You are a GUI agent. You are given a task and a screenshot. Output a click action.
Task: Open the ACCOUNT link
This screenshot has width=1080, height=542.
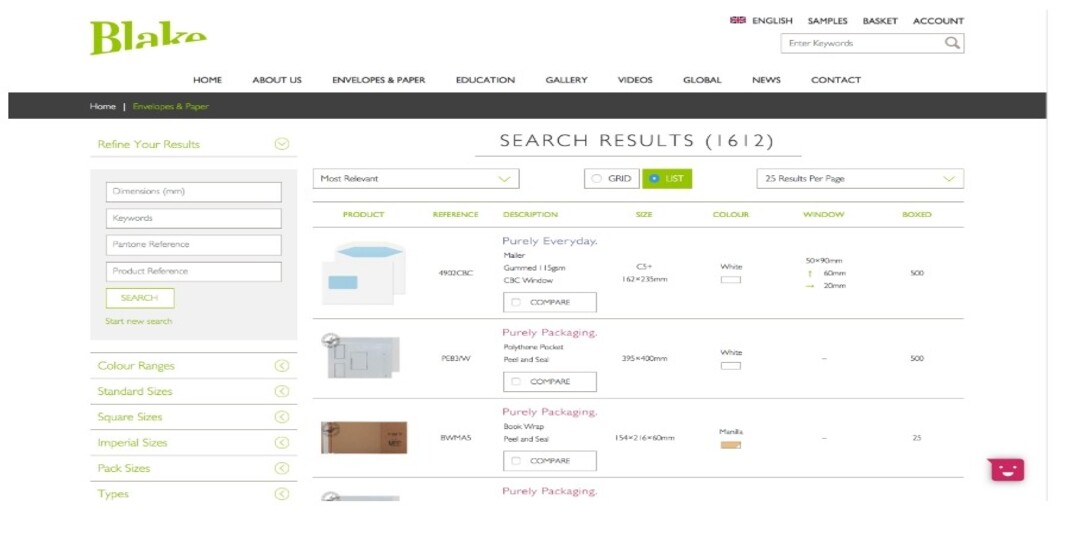(938, 21)
